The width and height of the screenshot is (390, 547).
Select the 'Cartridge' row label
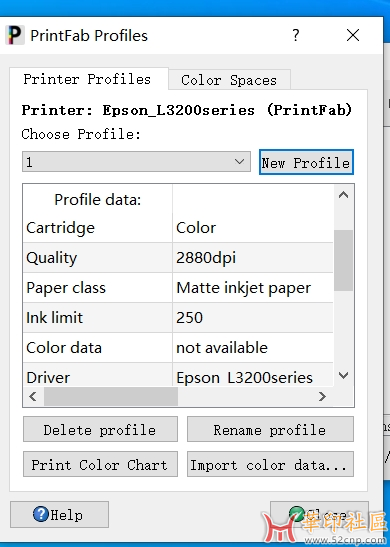pyautogui.click(x=98, y=228)
